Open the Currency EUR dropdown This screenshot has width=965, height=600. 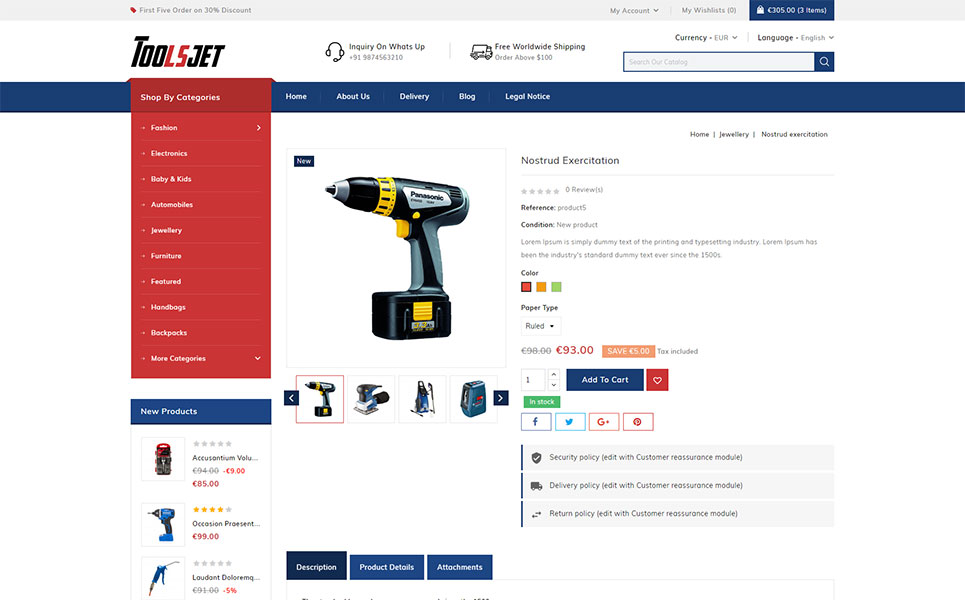pyautogui.click(x=706, y=38)
